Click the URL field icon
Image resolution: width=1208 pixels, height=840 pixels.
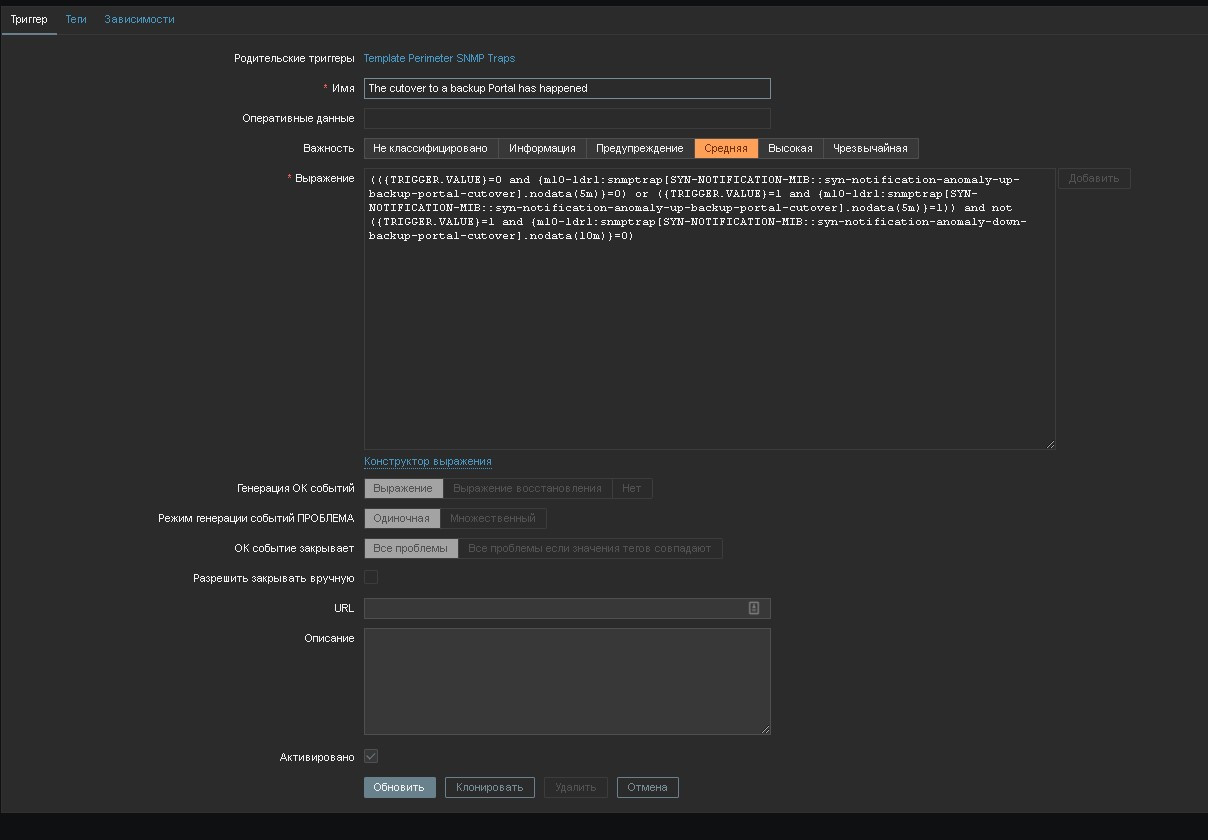pyautogui.click(x=754, y=608)
